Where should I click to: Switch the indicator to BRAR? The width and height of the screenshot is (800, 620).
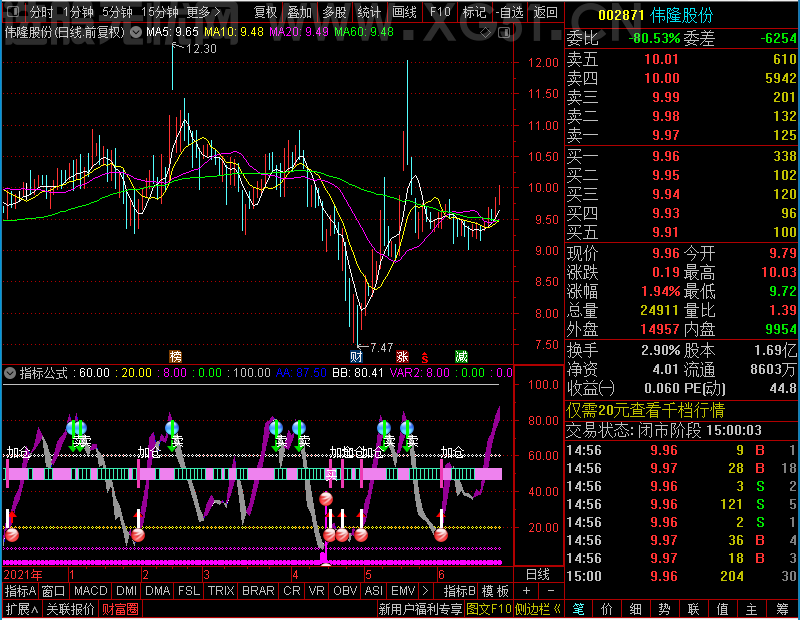(258, 591)
